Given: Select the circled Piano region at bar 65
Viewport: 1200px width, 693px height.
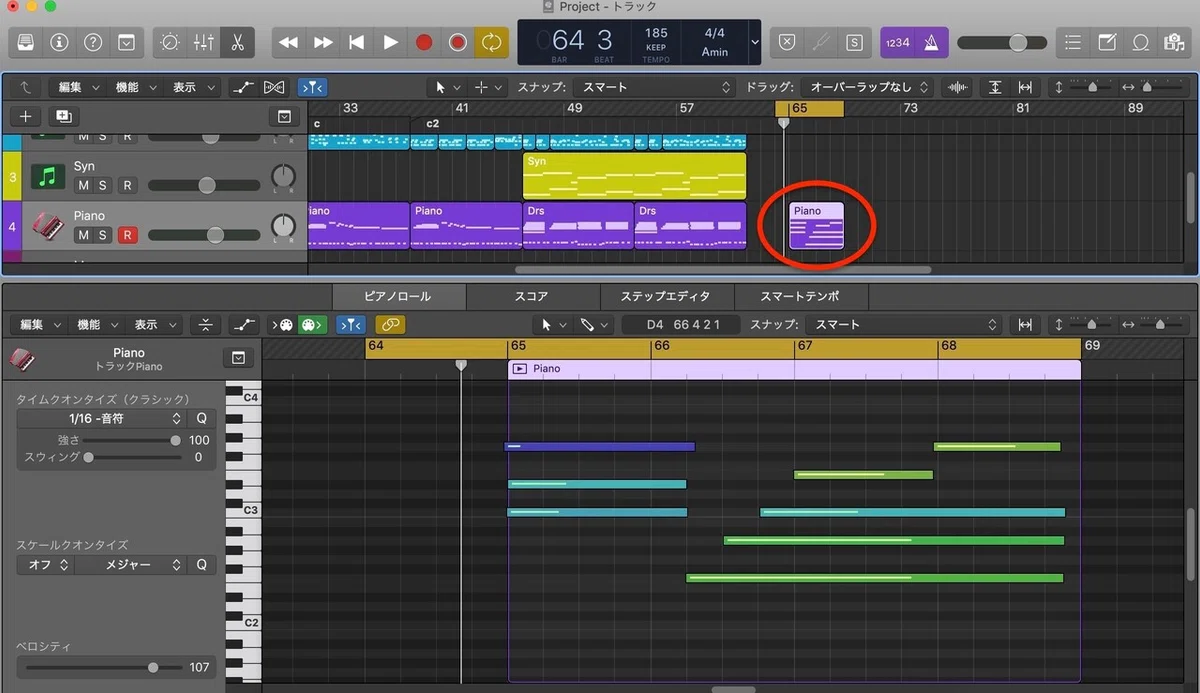Looking at the screenshot, I should (817, 225).
